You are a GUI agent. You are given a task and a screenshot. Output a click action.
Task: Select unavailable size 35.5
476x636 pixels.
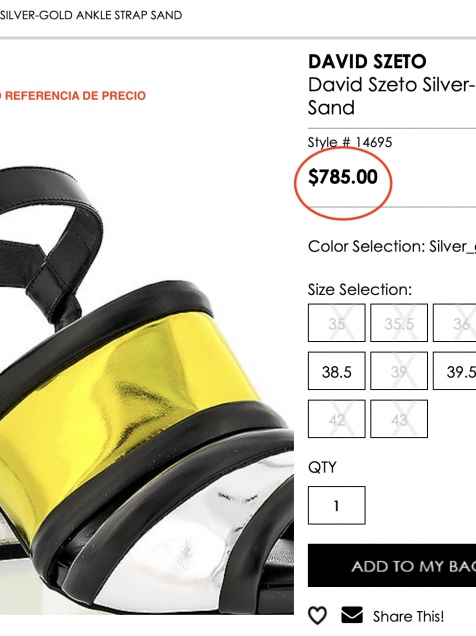(x=399, y=323)
